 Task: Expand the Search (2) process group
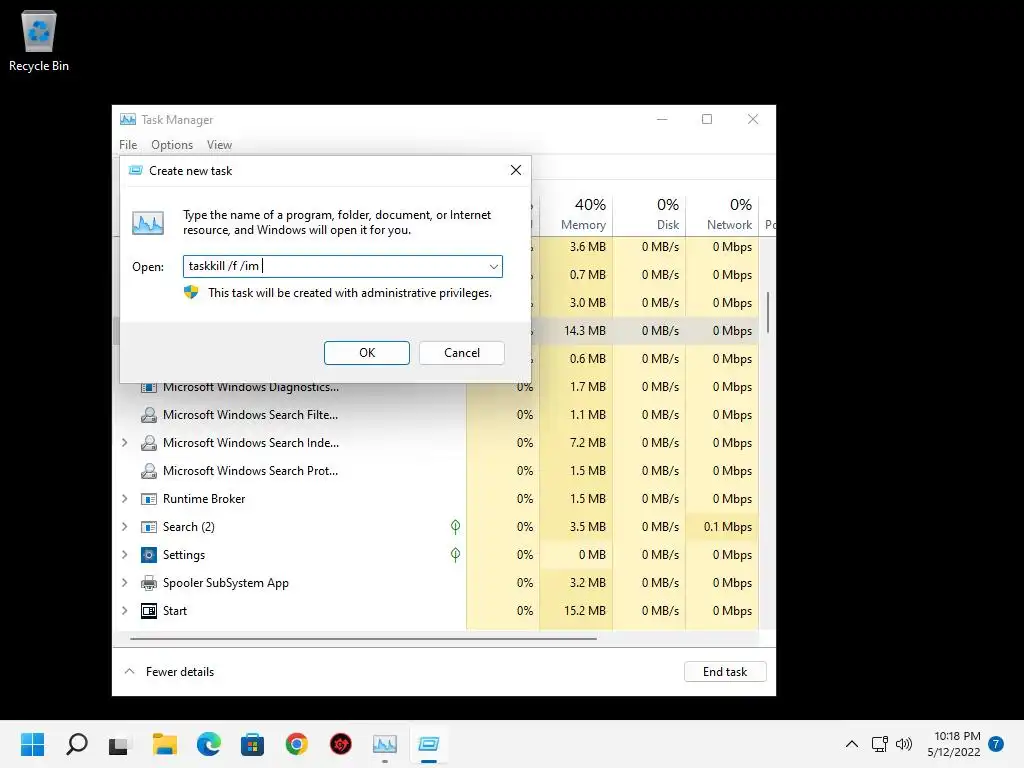pyautogui.click(x=125, y=527)
